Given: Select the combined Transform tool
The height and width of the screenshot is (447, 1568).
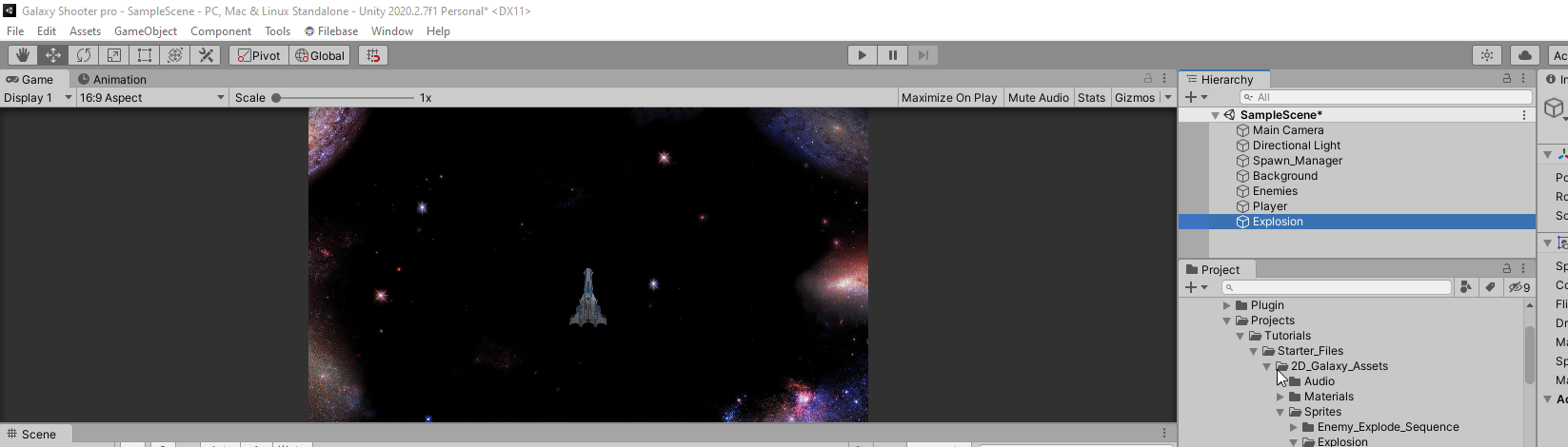Looking at the screenshot, I should pyautogui.click(x=175, y=55).
